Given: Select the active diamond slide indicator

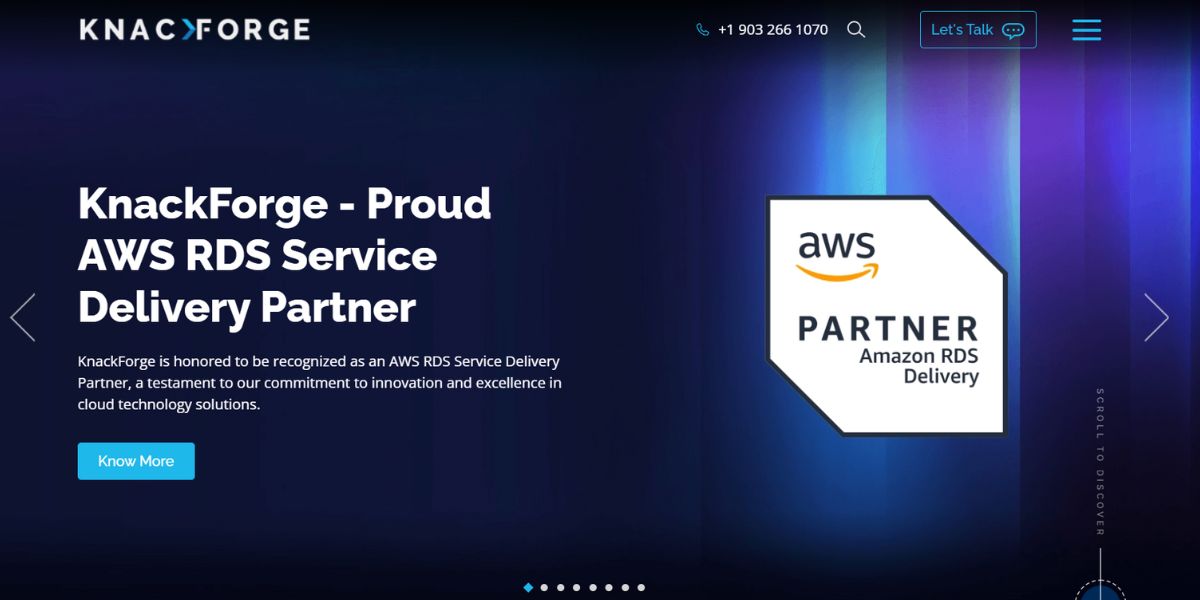Looking at the screenshot, I should pos(528,588).
